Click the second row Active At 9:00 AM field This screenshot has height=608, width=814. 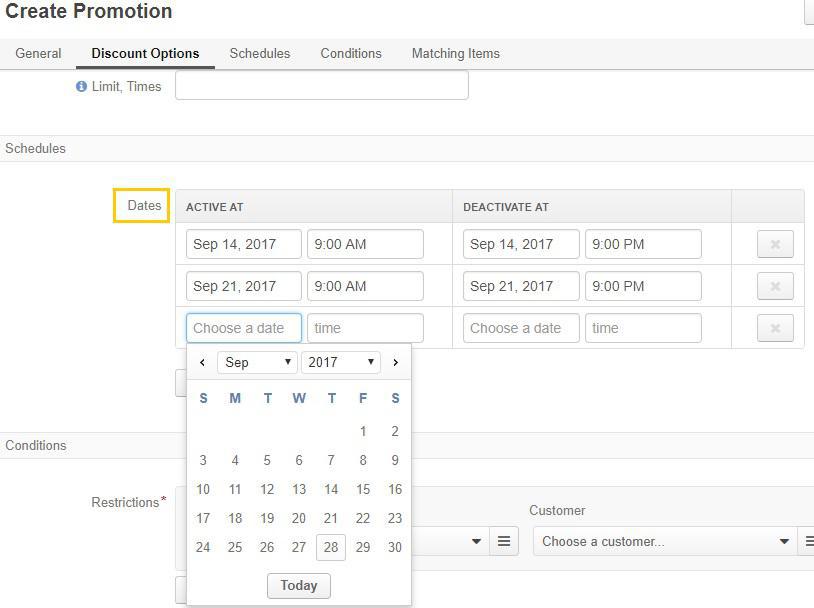click(365, 286)
